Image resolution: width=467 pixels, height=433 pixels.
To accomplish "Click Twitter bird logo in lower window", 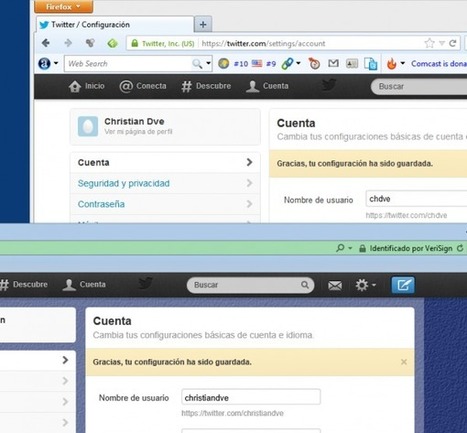I will tap(145, 284).
